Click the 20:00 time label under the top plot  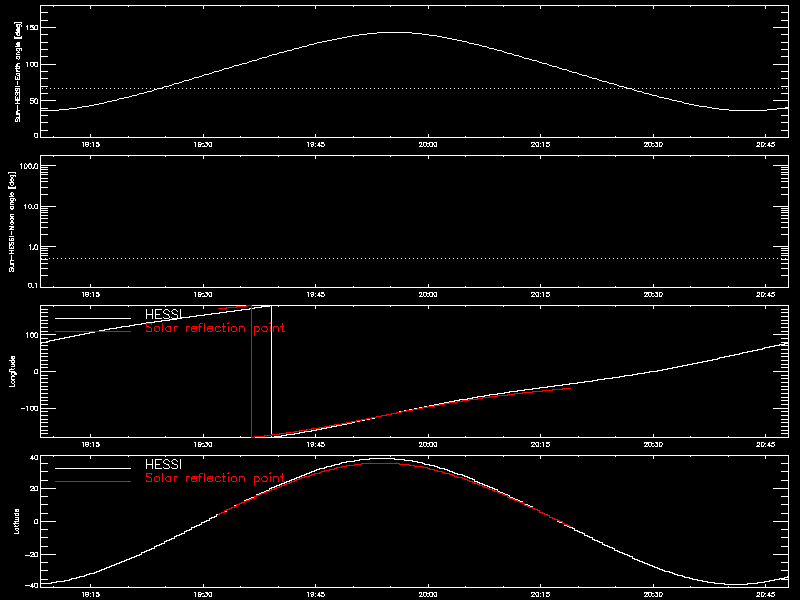click(428, 145)
